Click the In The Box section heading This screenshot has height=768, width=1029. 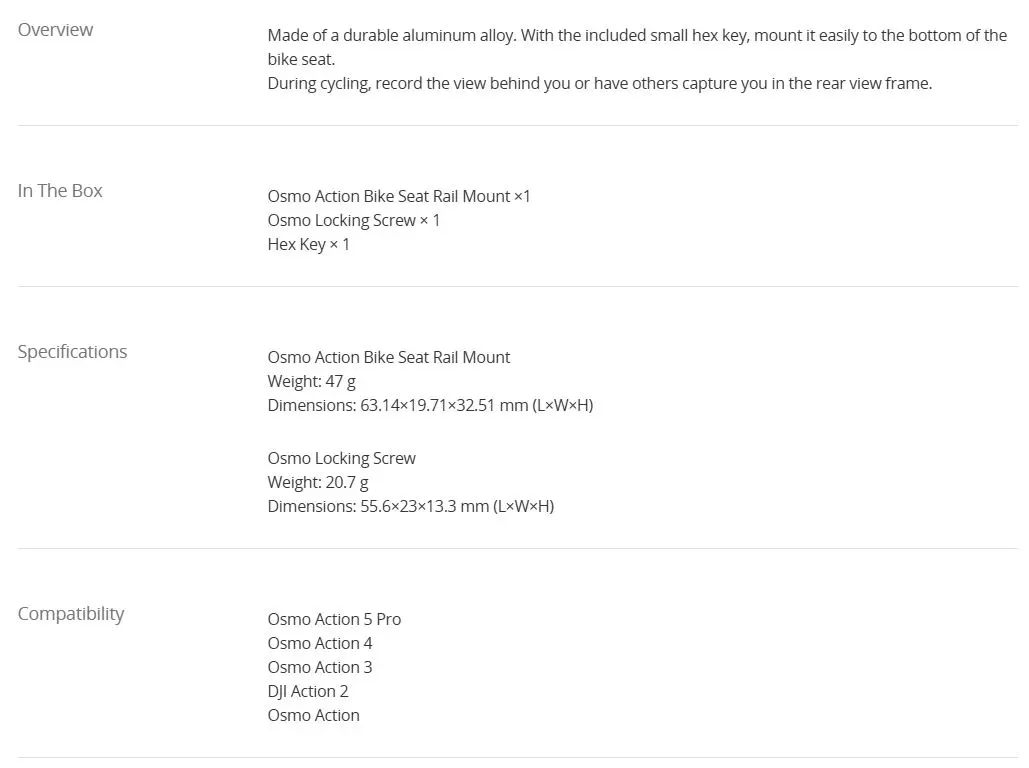(60, 191)
